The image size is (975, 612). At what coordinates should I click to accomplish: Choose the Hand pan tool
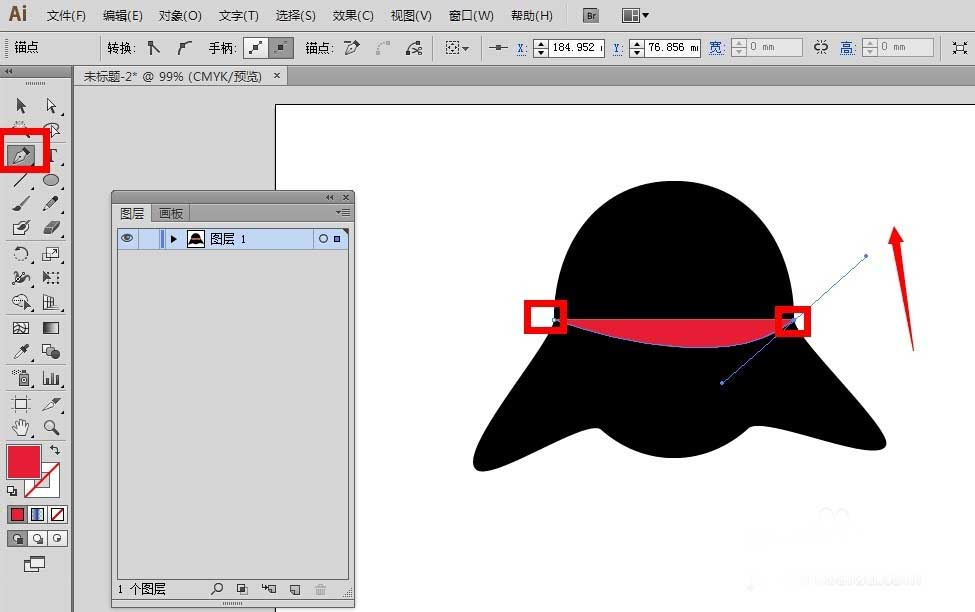[x=21, y=427]
